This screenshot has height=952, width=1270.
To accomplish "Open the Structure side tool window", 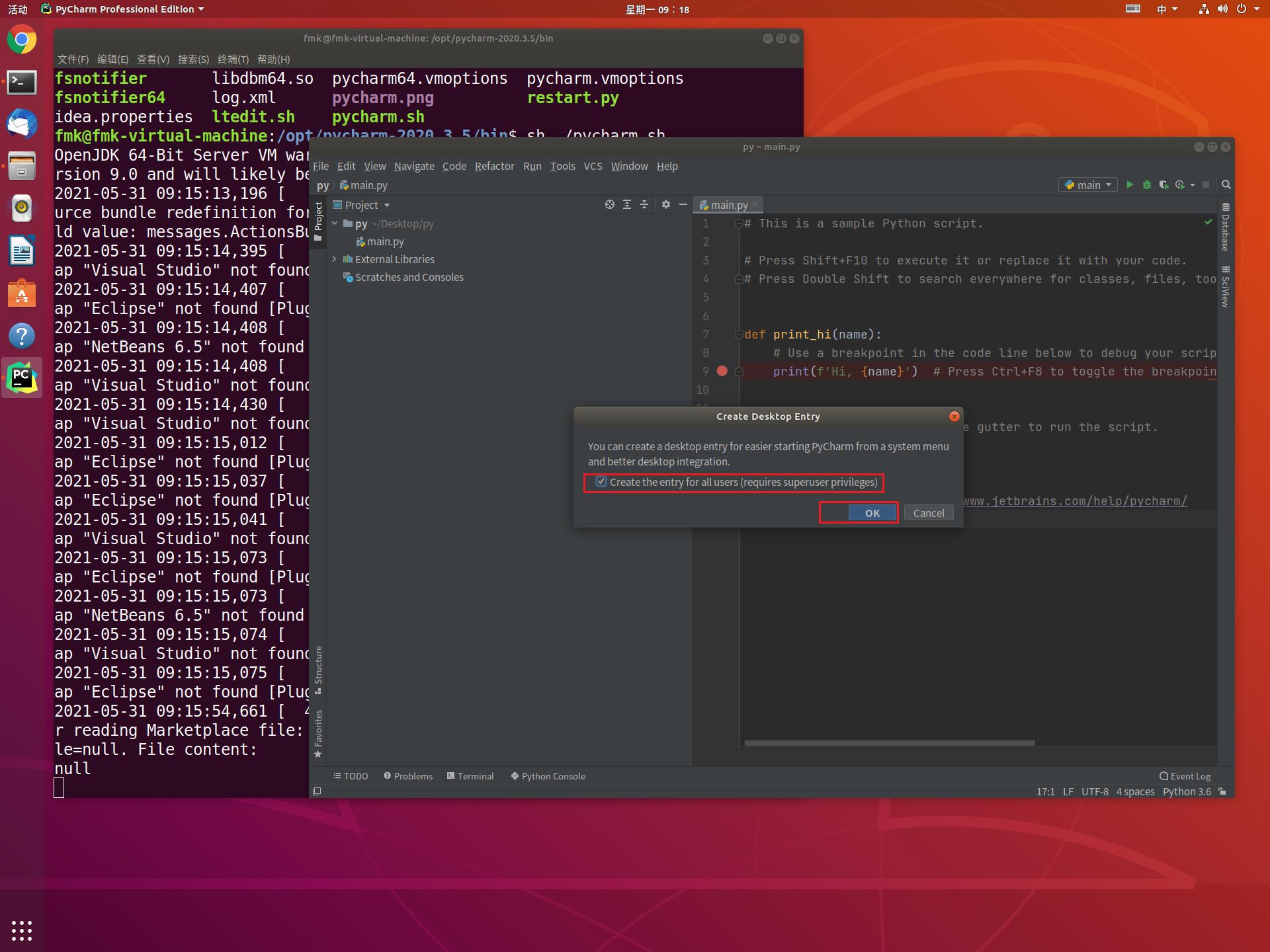I will 318,670.
